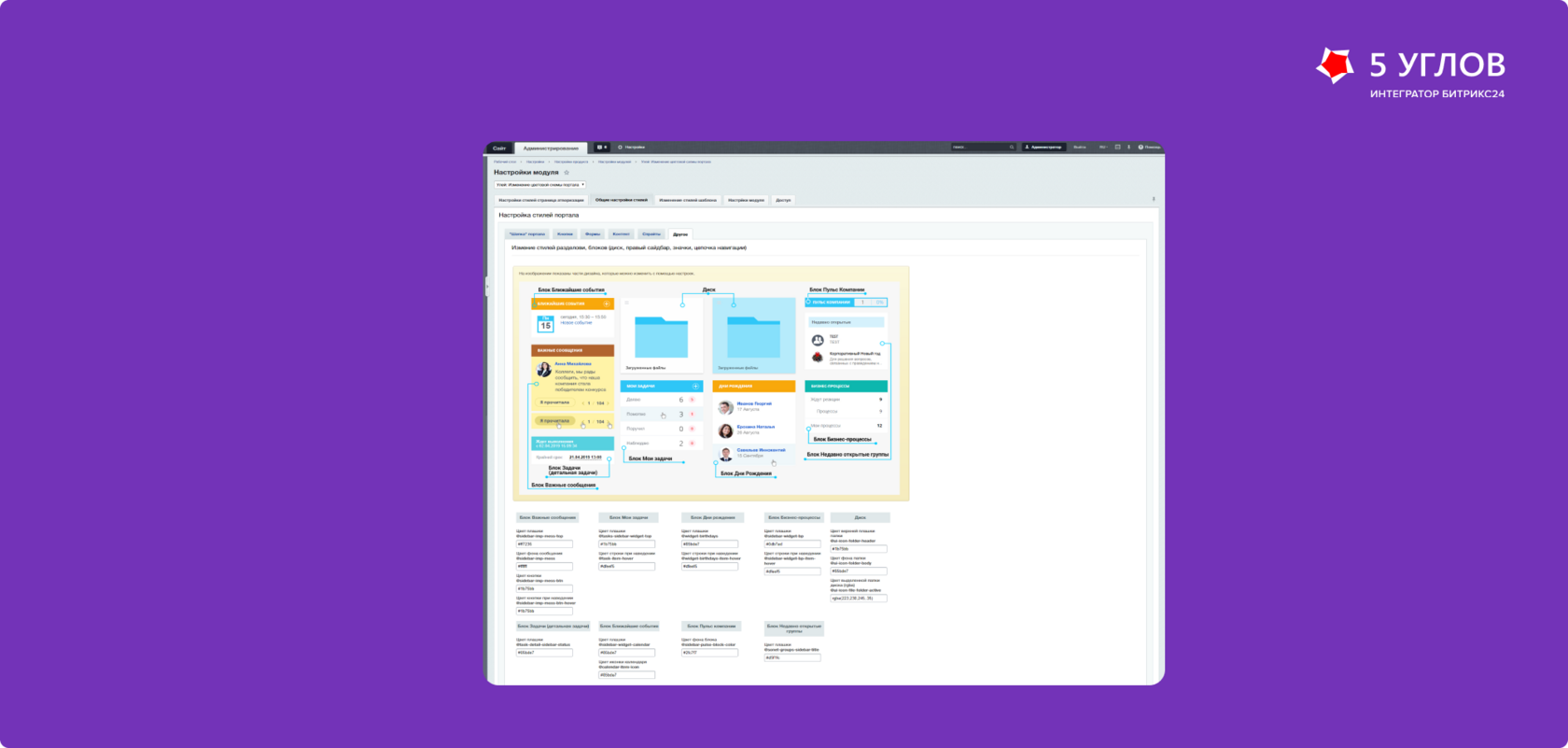Open the RU language dropdown

1103,148
